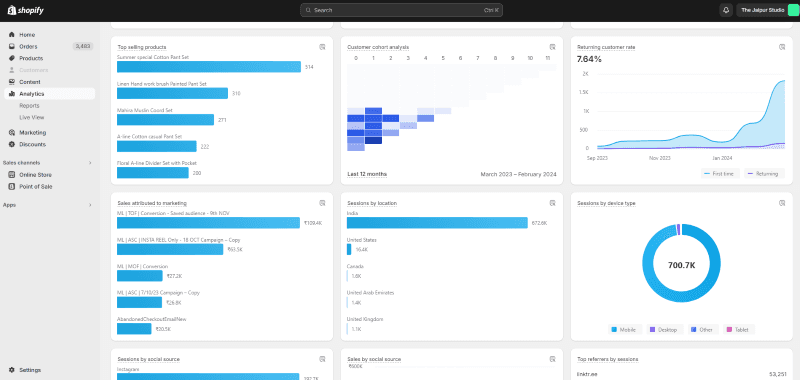Image resolution: width=800 pixels, height=380 pixels.
Task: Click Last 12 months cohort range
Action: (x=367, y=174)
